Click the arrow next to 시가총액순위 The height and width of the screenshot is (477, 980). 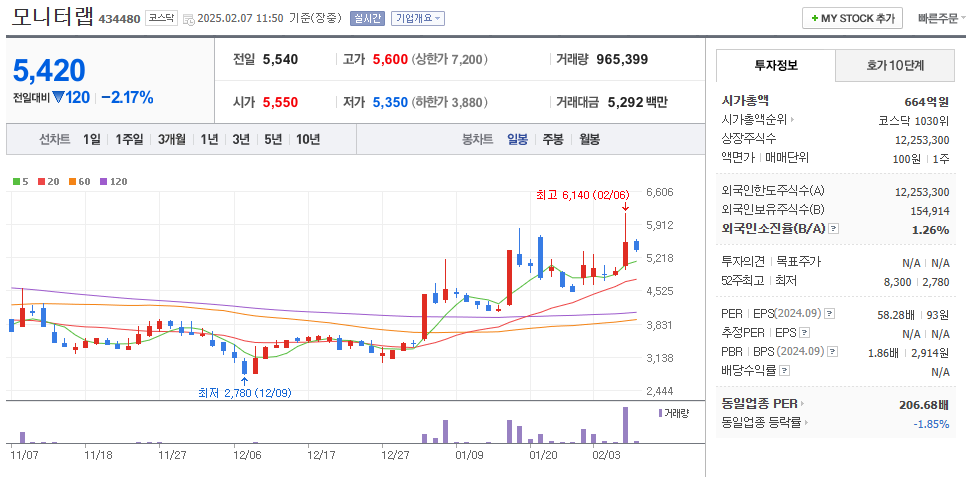click(793, 119)
